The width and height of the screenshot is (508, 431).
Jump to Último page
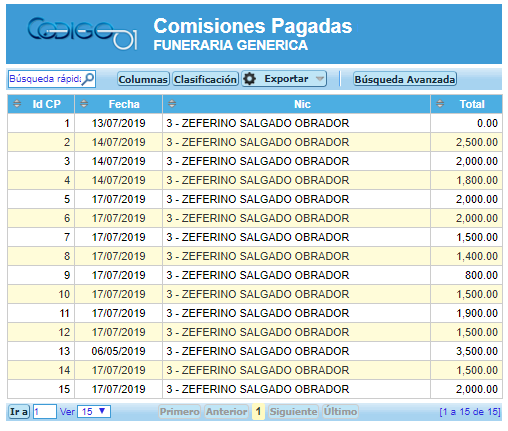tap(340, 412)
